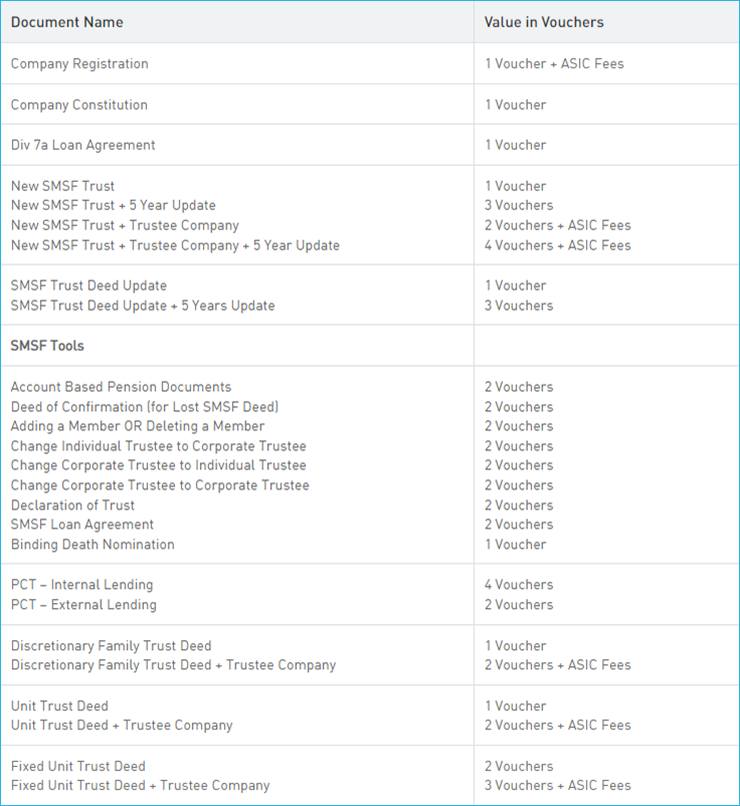This screenshot has width=740, height=806.
Task: Click the Binding Death Nomination entry
Action: 92,545
